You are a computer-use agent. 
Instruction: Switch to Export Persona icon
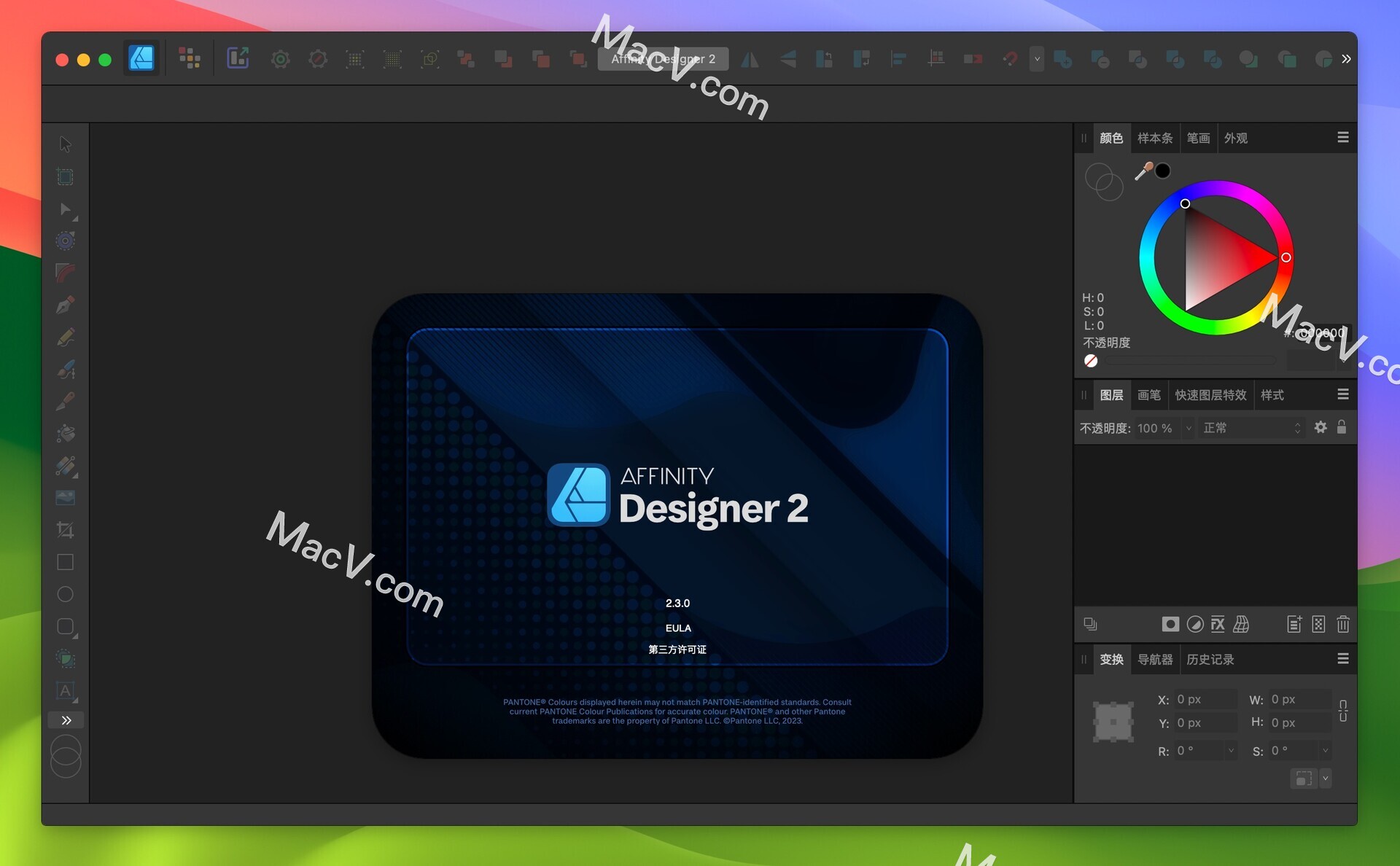coord(238,58)
